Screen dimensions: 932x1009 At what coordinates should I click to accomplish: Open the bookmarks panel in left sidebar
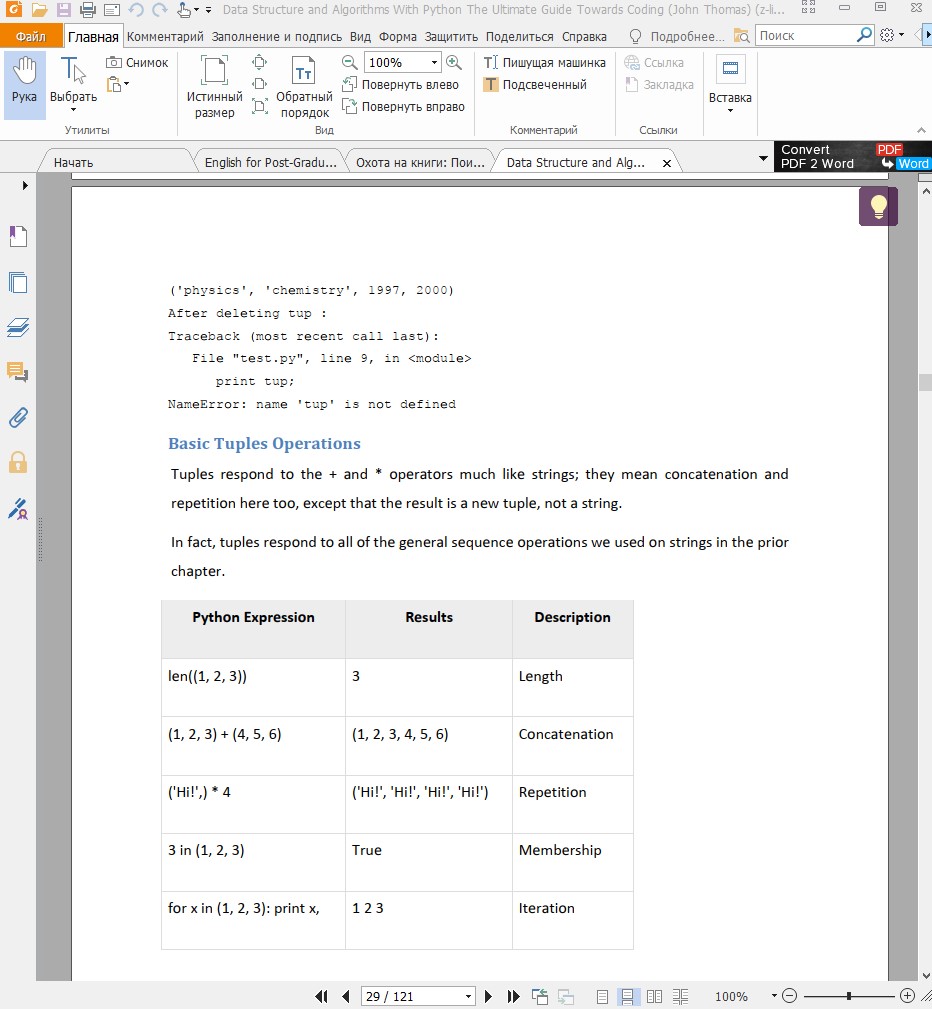coord(18,237)
